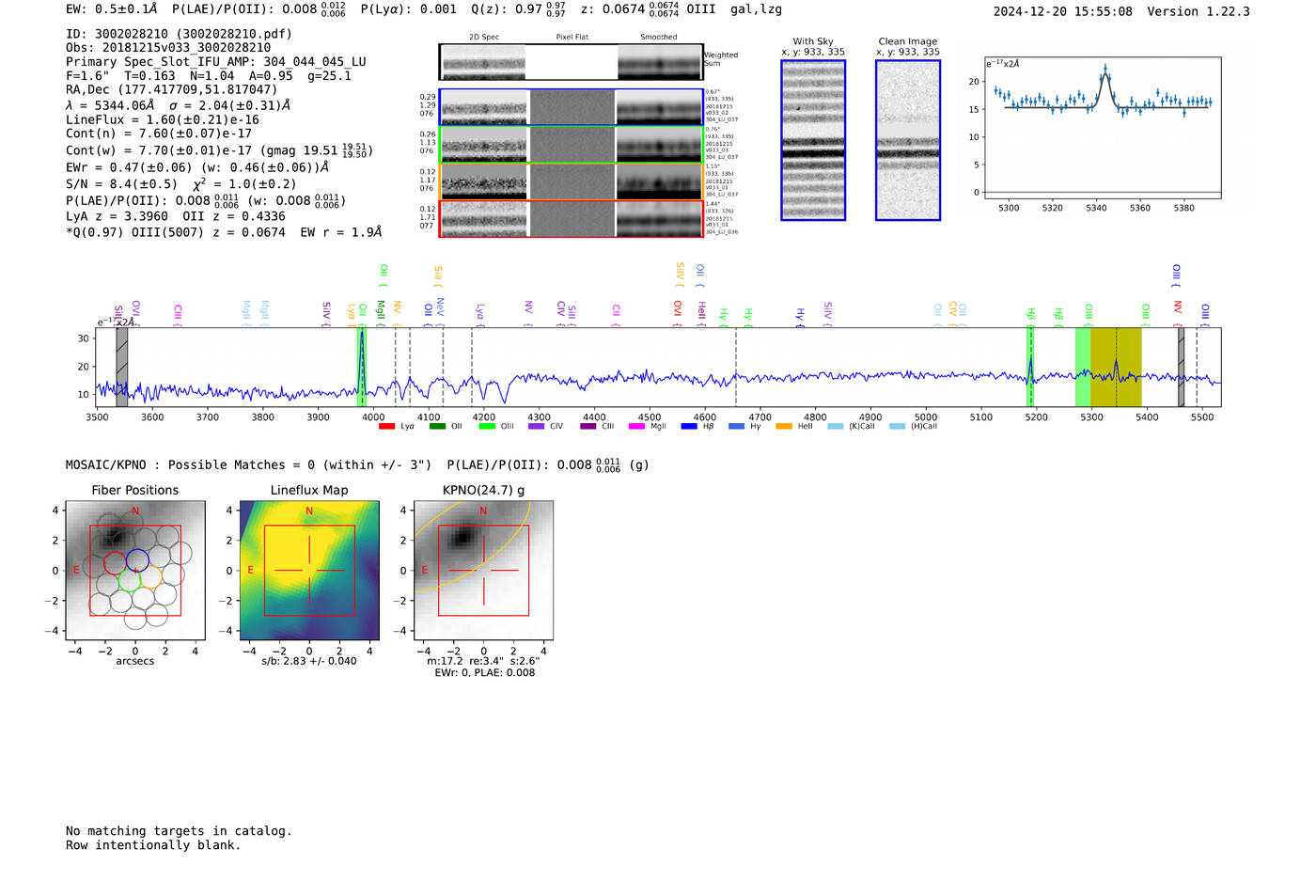Click the 'gal,lzg' classification label
The image size is (1316, 896).
click(756, 9)
